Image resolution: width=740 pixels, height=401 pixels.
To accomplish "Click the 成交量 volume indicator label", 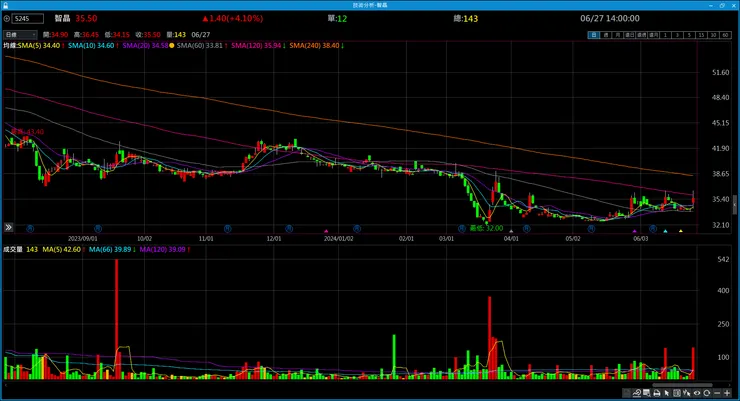I will pos(13,249).
